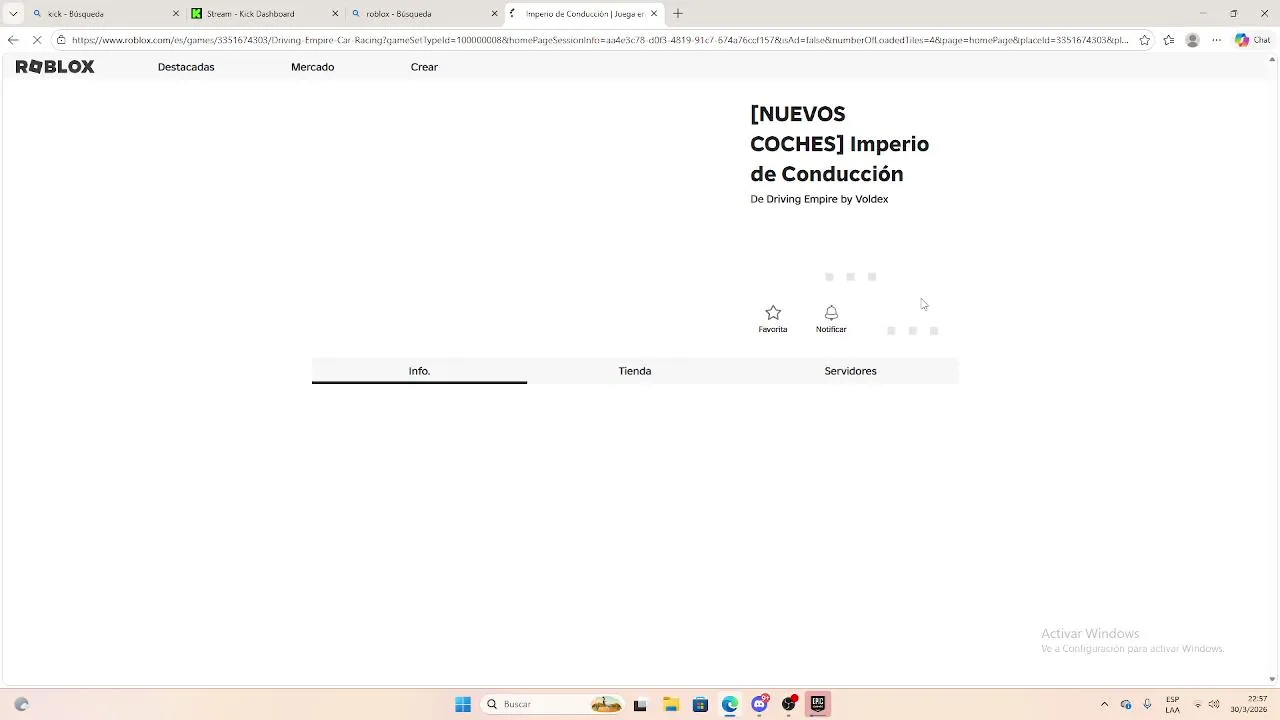Close the 'kick - Búsqueda' tab
Image resolution: width=1280 pixels, height=720 pixels.
pos(177,14)
